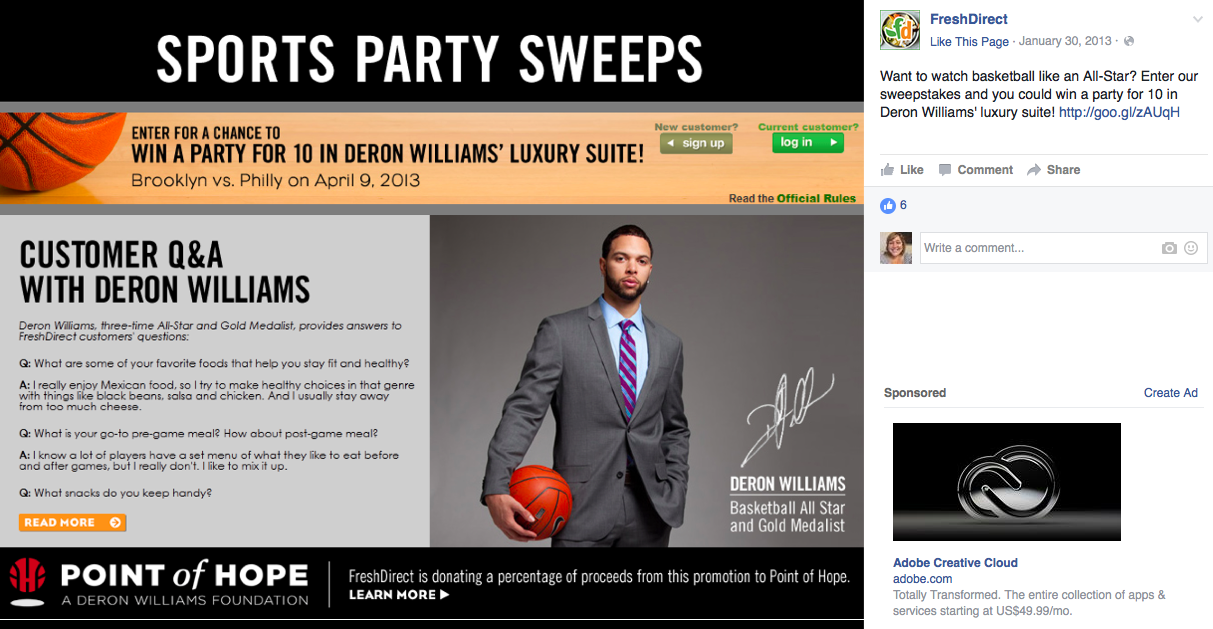Viewport: 1213px width, 629px height.
Task: Share the sweepstakes post
Action: (1054, 170)
